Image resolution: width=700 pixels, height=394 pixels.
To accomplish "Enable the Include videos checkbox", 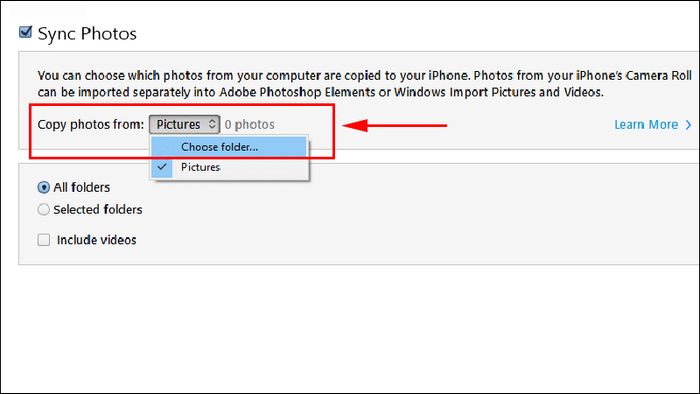I will point(43,240).
